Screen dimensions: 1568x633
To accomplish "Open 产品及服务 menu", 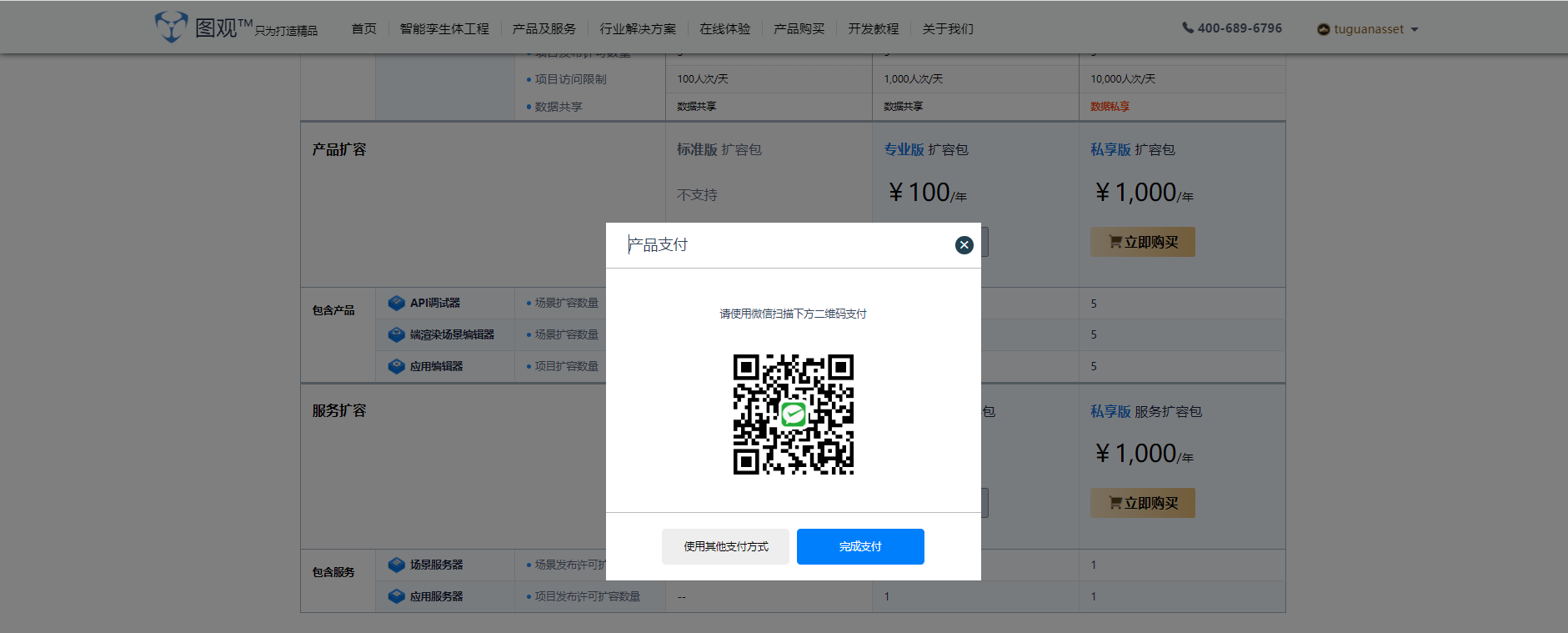I will 544,29.
